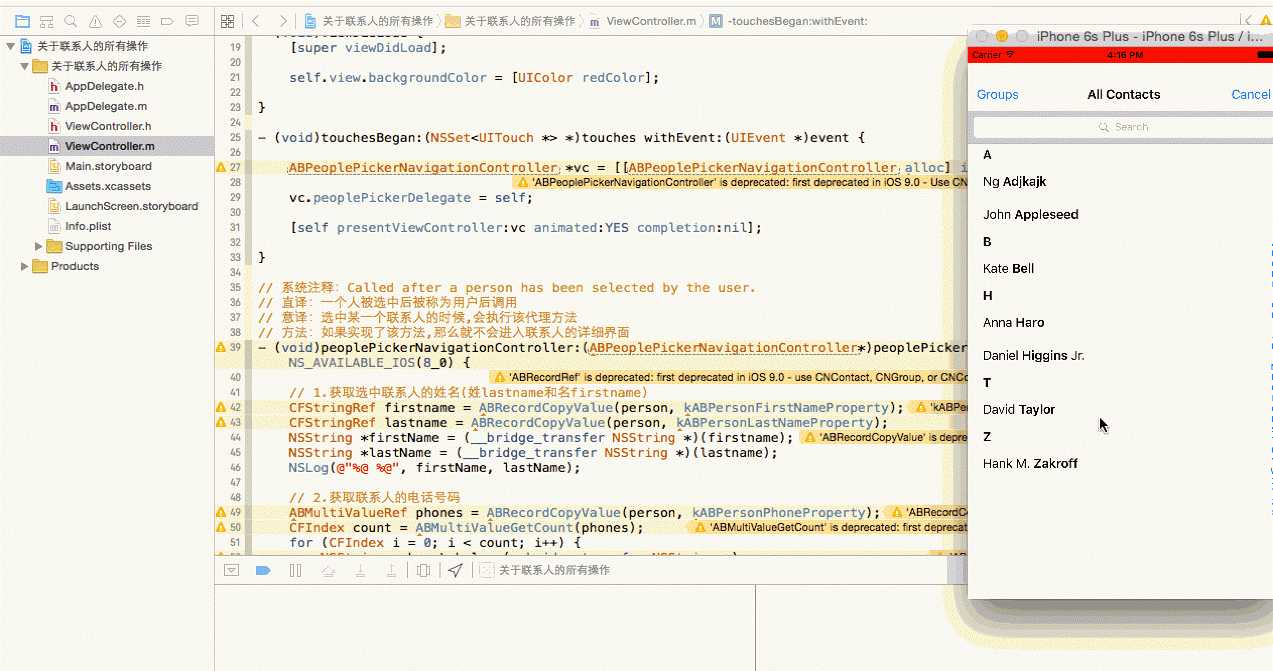
Task: Open the folder group in jump bar
Action: tap(511, 21)
